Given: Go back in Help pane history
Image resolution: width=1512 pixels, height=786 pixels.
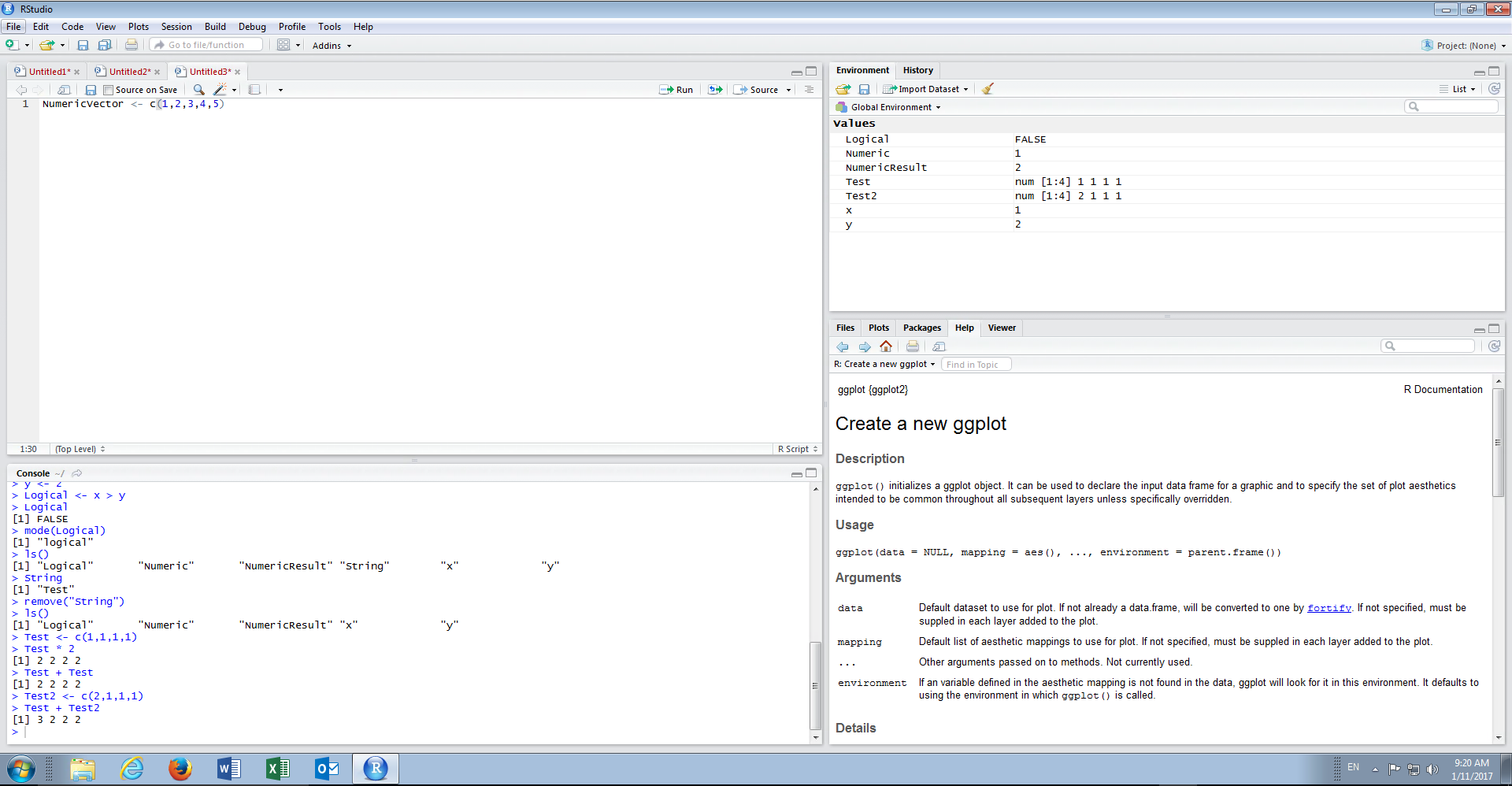Looking at the screenshot, I should 843,347.
